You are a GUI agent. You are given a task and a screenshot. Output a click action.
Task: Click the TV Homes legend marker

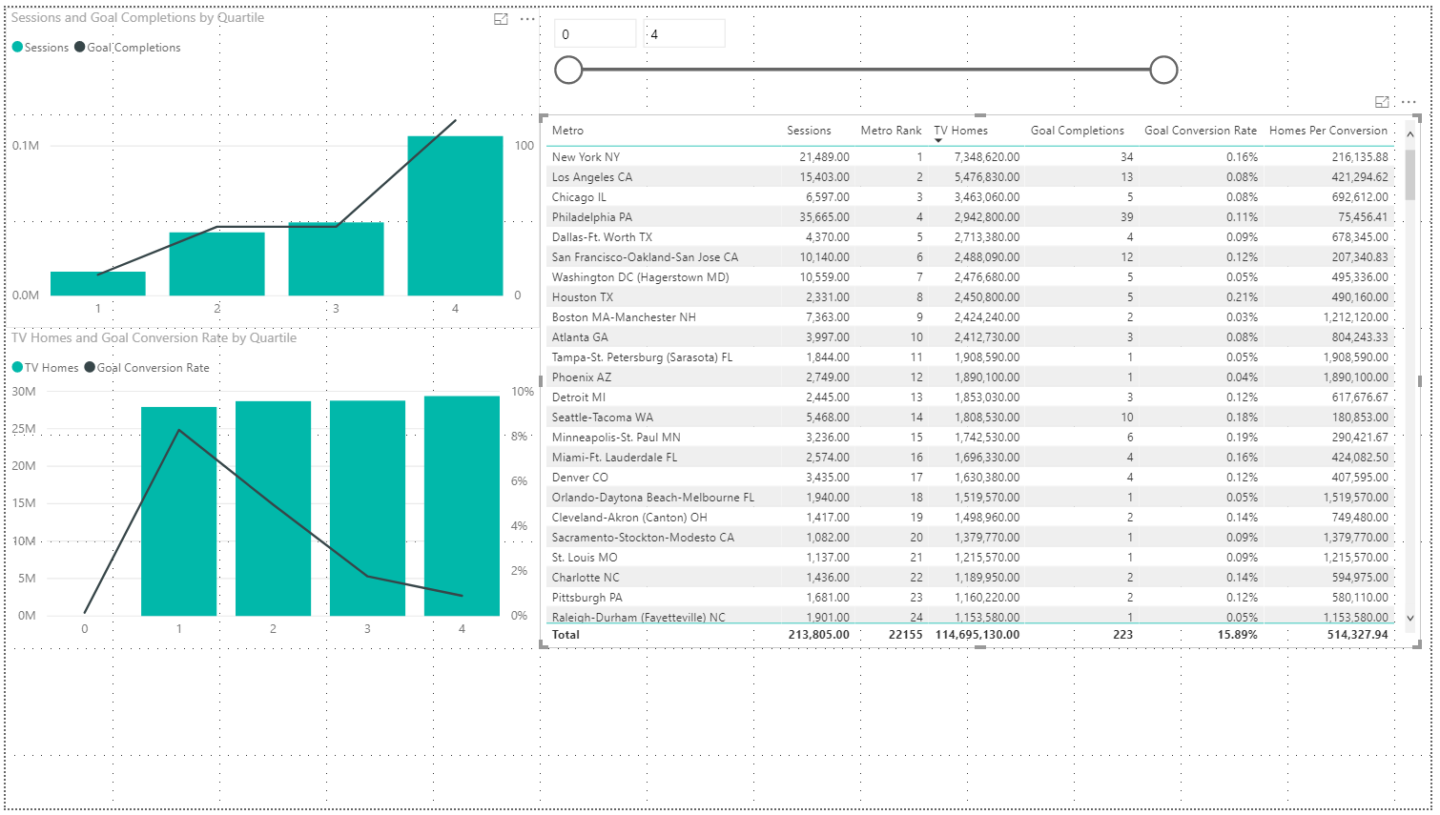click(x=17, y=368)
